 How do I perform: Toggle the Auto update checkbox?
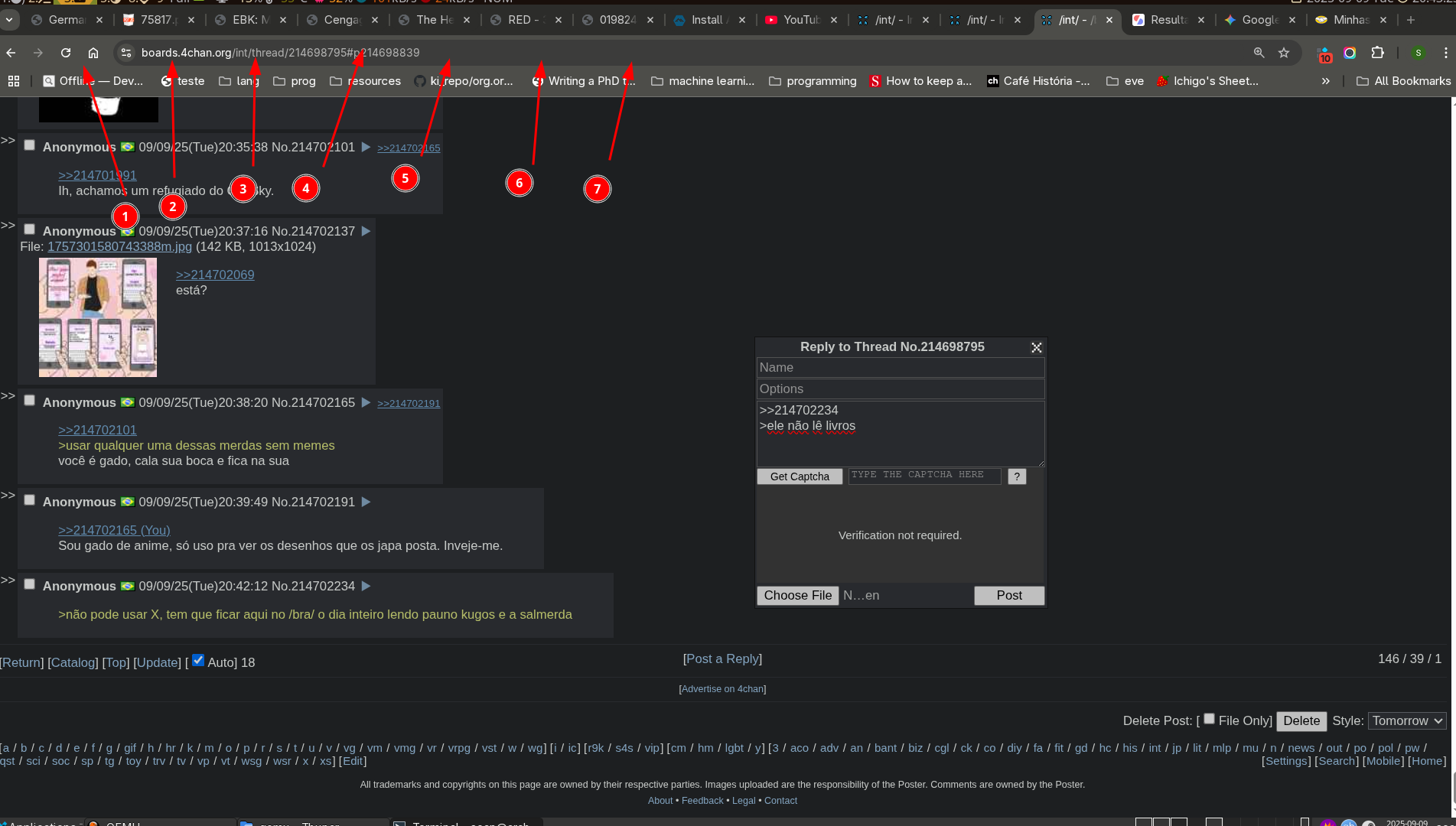tap(198, 660)
